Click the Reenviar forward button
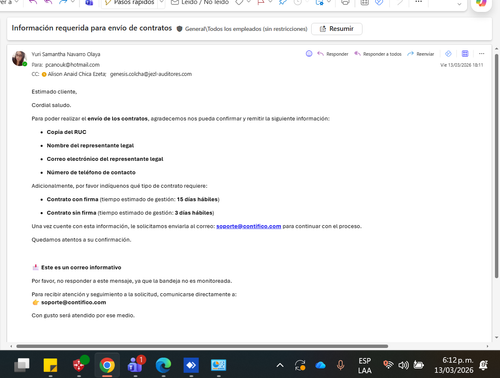 click(x=421, y=54)
